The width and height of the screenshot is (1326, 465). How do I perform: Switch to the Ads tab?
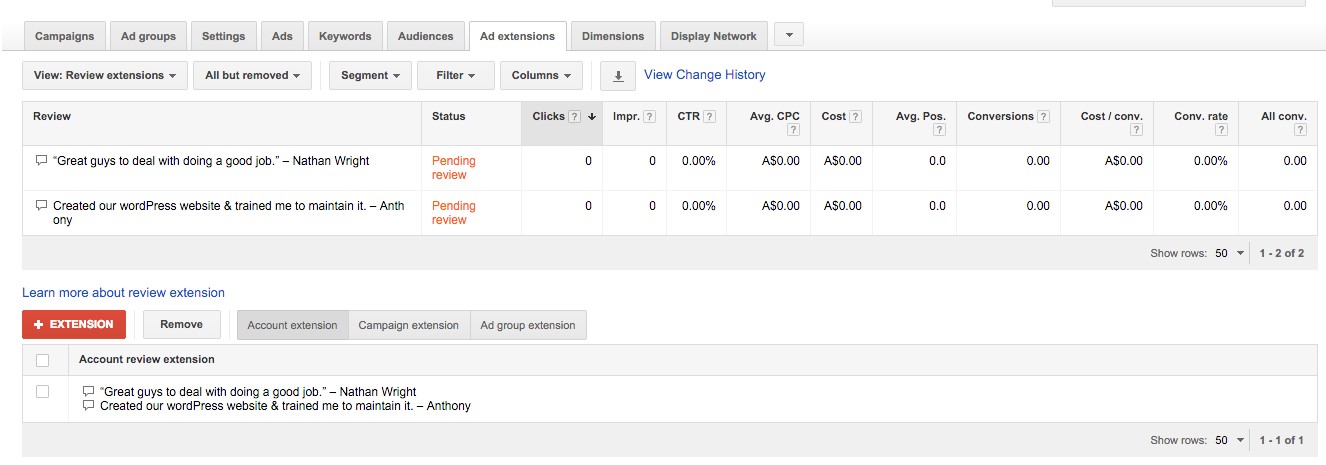pyautogui.click(x=282, y=36)
